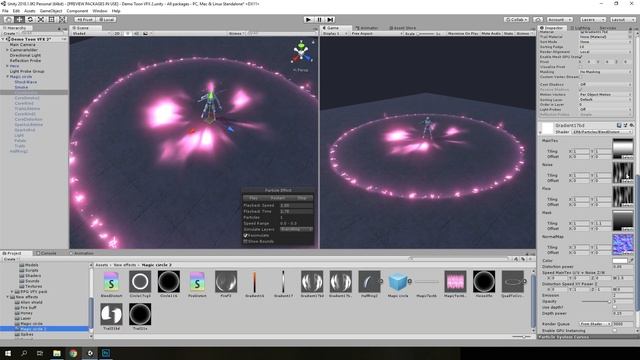Open File Explorer from taskbar
The image size is (640, 360).
57,353
